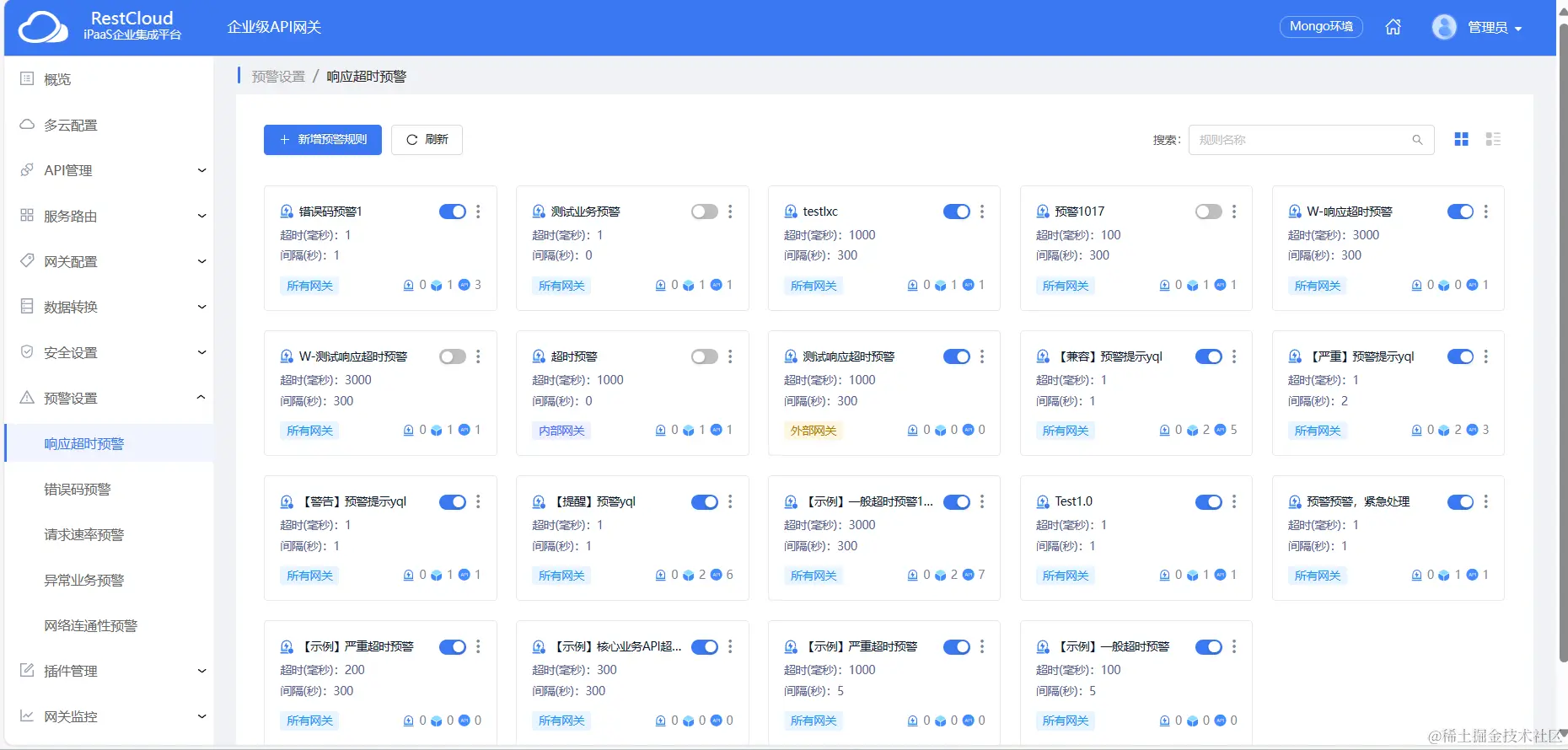Disable the 错误码预警1 rule switch
Viewport: 1568px width, 750px height.
click(453, 212)
